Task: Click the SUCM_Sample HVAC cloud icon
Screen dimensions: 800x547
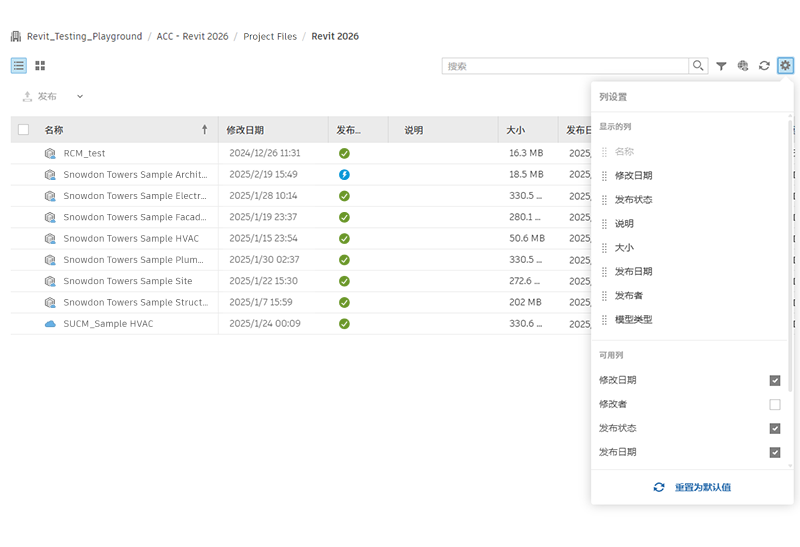Action: 50,324
